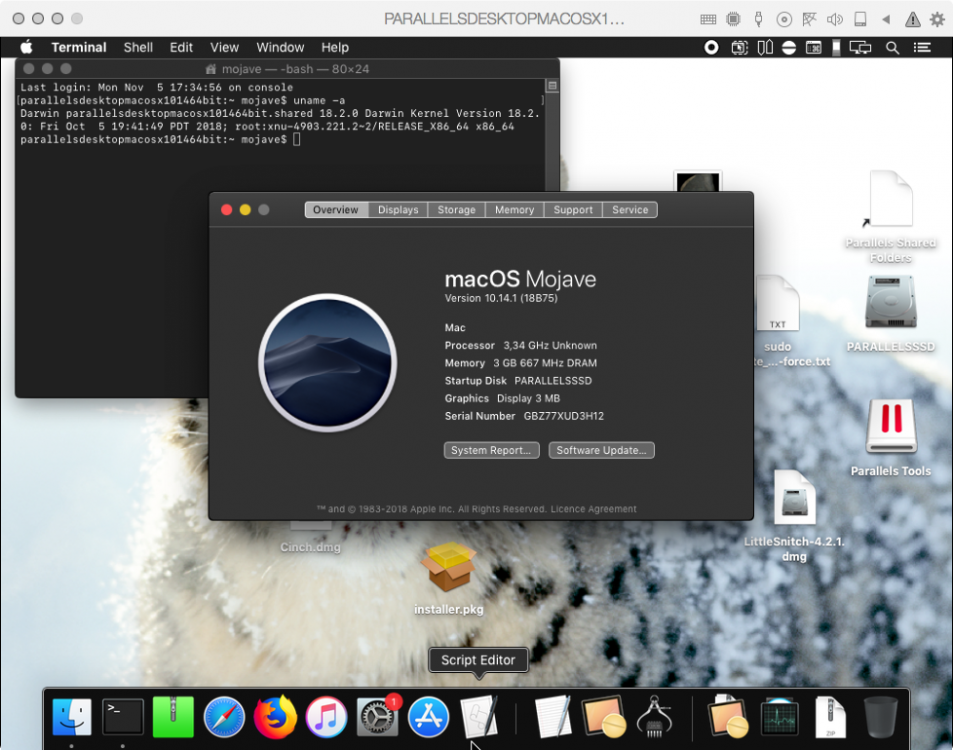953x750 pixels.
Task: Open the View menu
Action: 224,47
